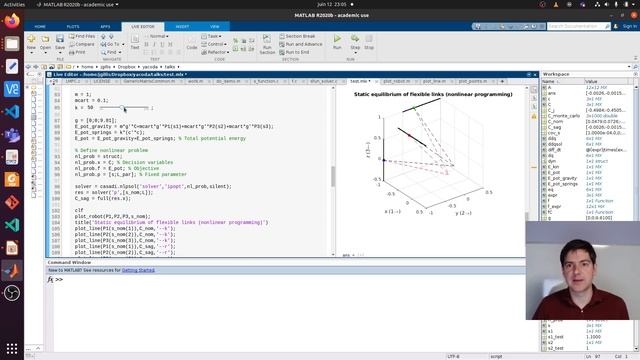Switch to output inline view
The height and width of the screenshot is (360, 640).
click(x=534, y=98)
